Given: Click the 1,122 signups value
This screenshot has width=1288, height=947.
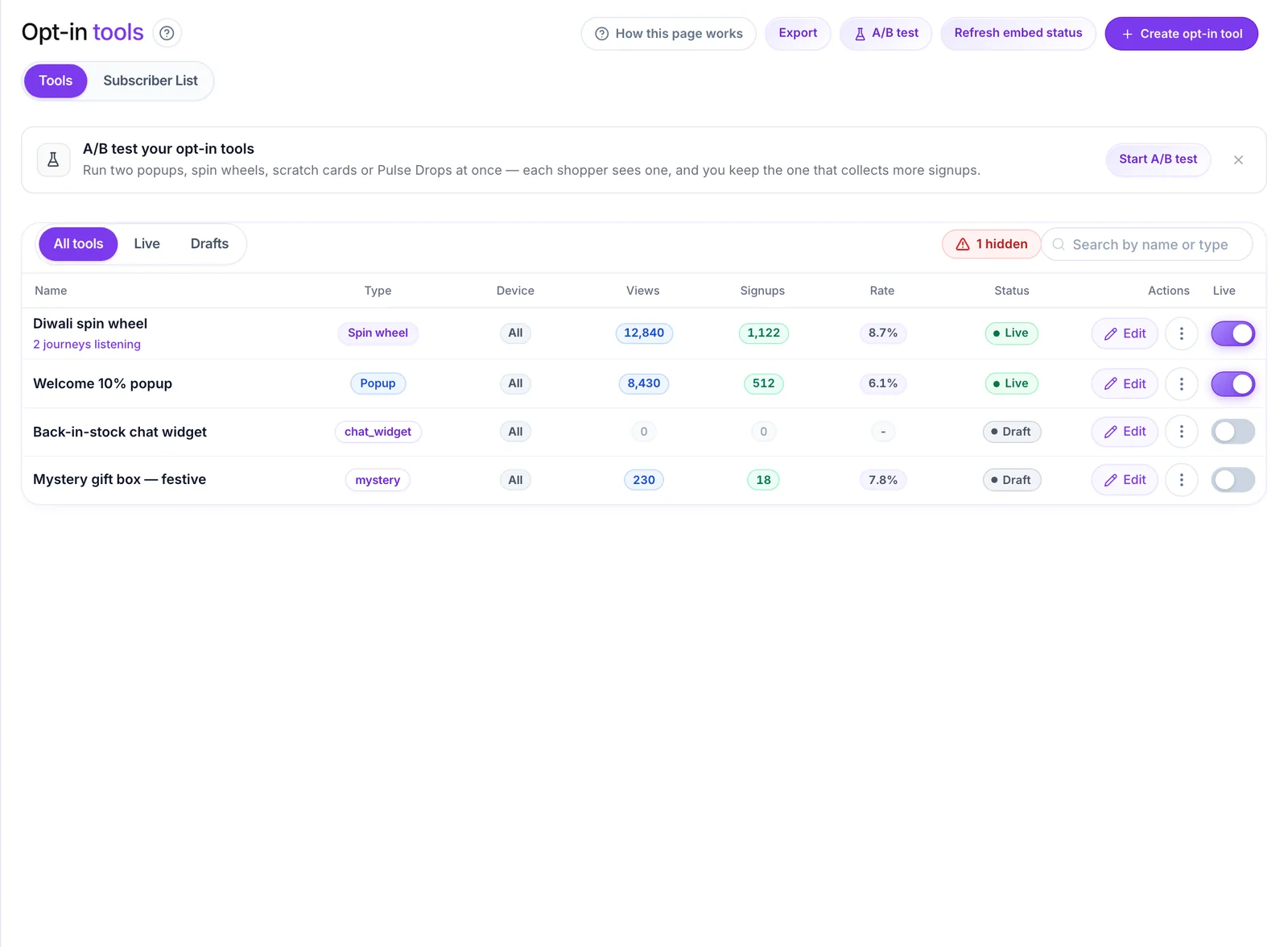Looking at the screenshot, I should pos(763,333).
